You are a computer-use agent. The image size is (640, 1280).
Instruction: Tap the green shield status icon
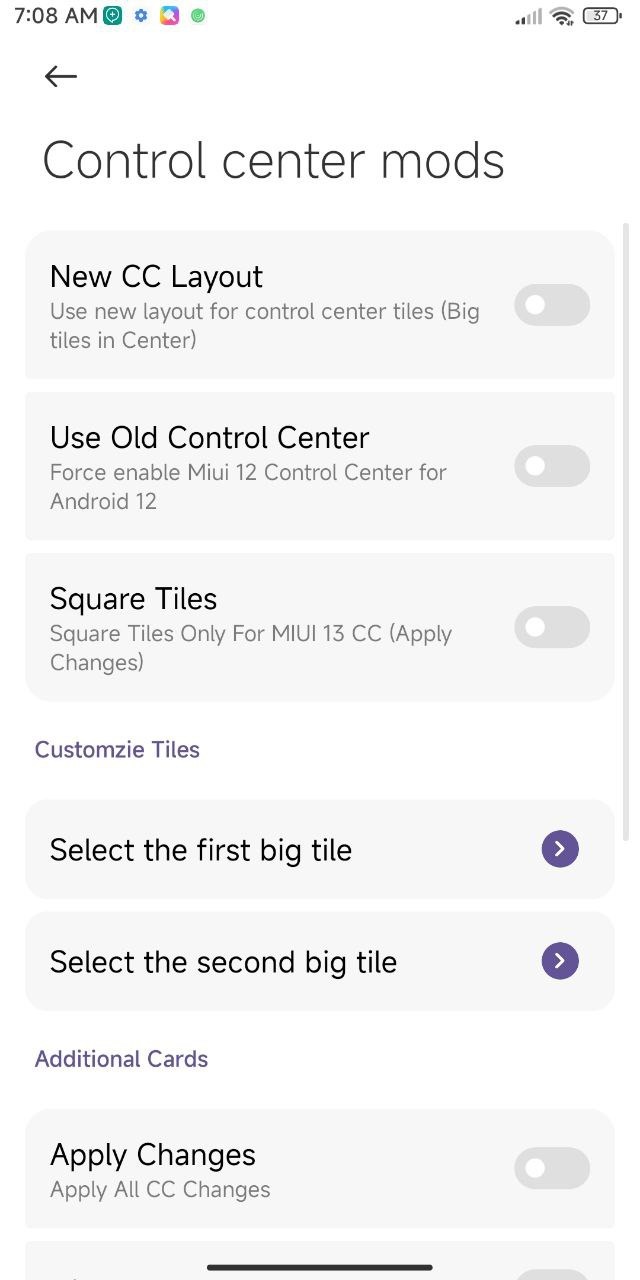pos(113,16)
